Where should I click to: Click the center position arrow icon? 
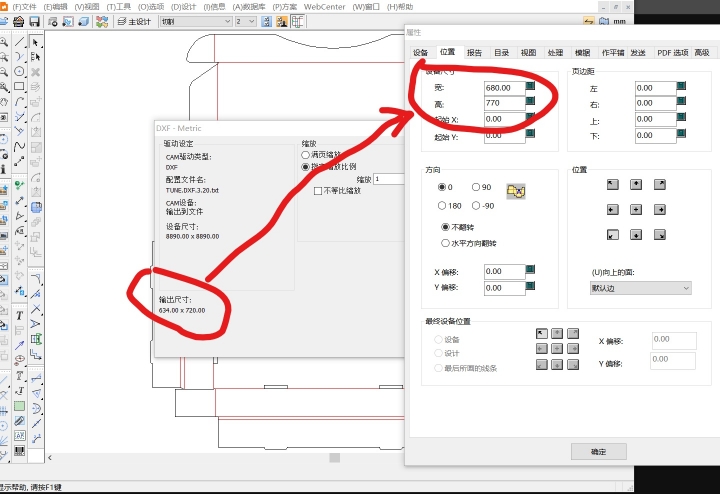[635, 209]
